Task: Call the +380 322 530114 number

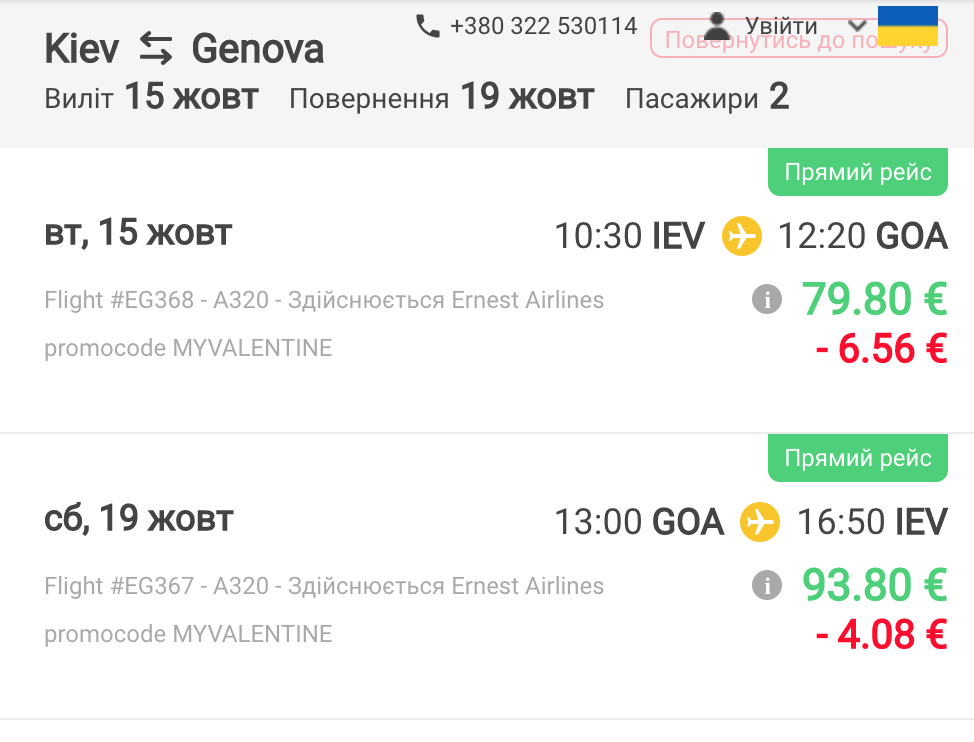Action: pos(543,26)
